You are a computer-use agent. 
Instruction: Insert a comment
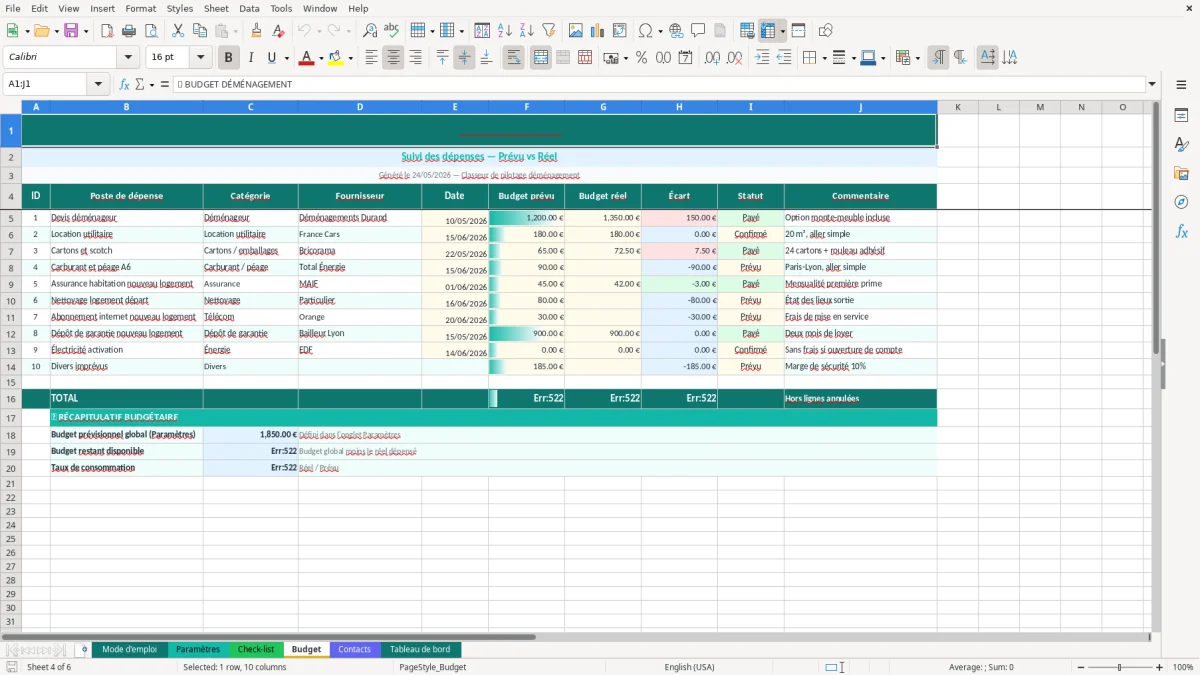[699, 31]
